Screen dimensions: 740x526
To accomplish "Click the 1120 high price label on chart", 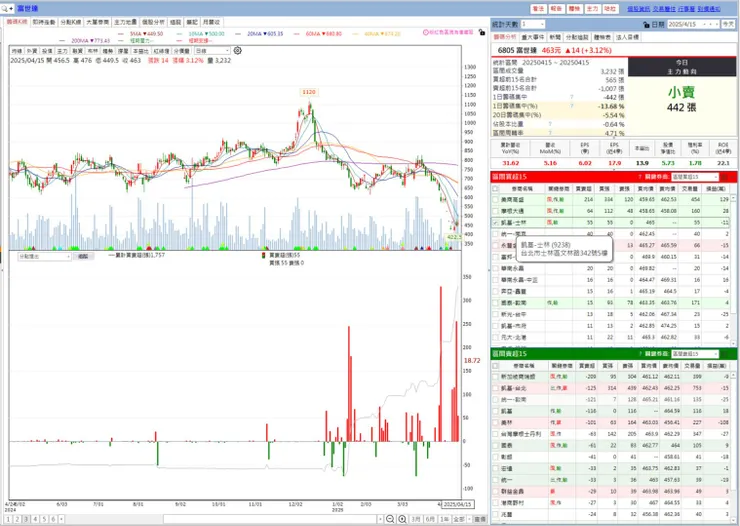I will [309, 92].
